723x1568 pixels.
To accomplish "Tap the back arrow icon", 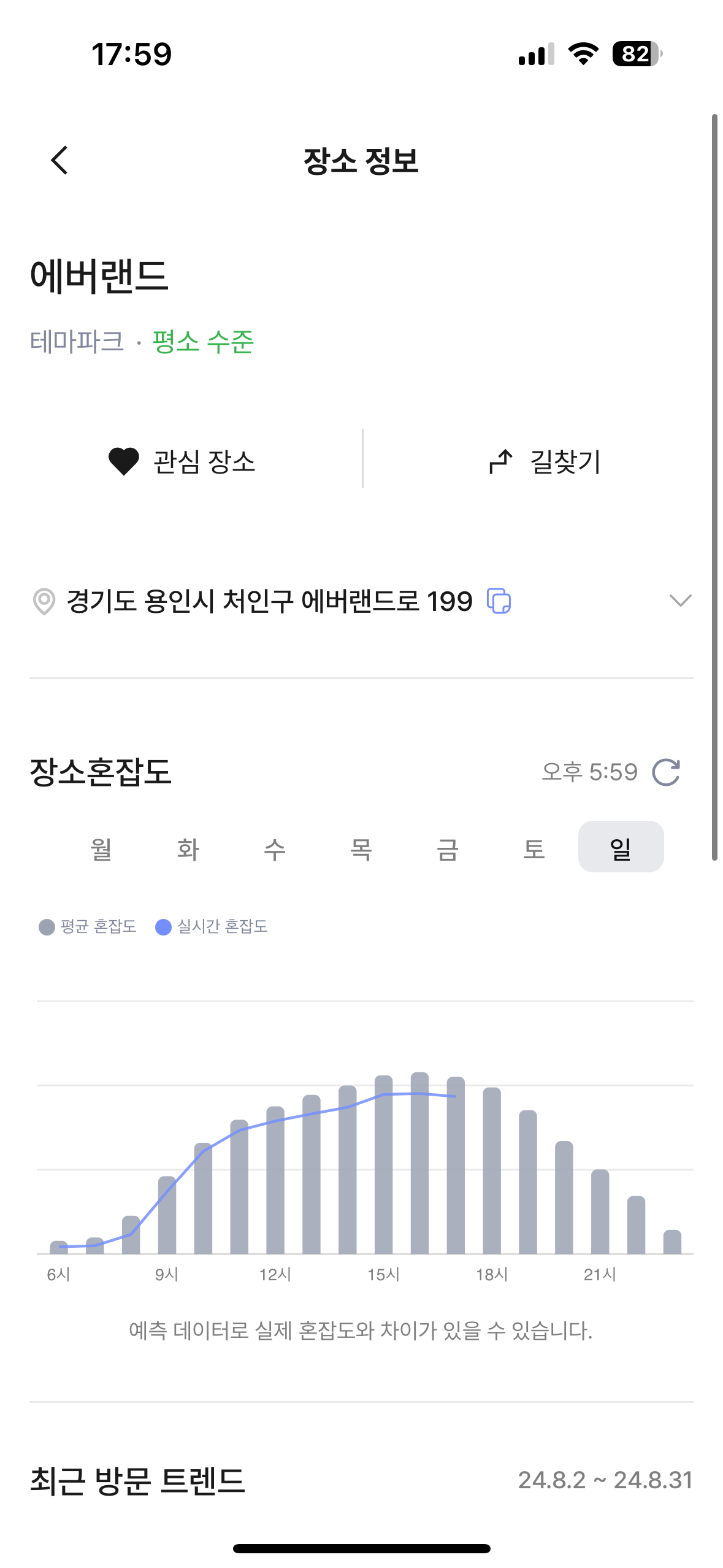I will click(x=59, y=161).
